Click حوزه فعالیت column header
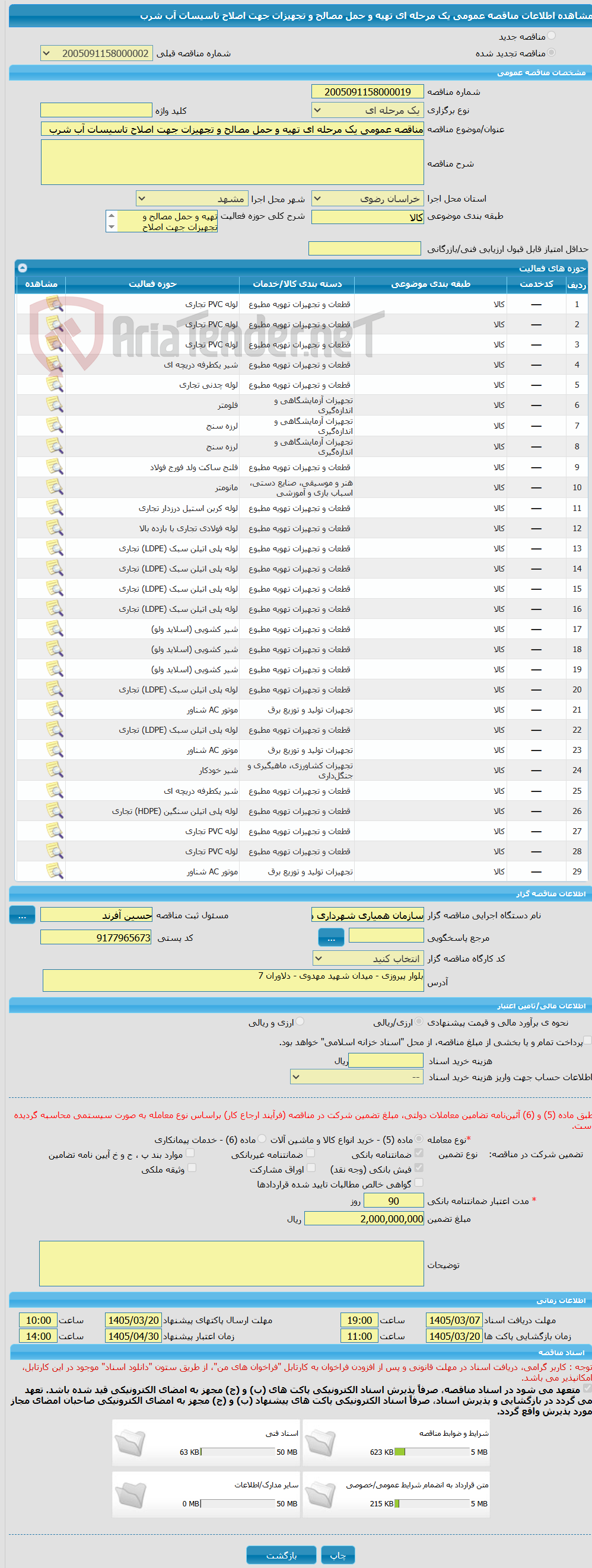The width and height of the screenshot is (592, 1568). [152, 285]
